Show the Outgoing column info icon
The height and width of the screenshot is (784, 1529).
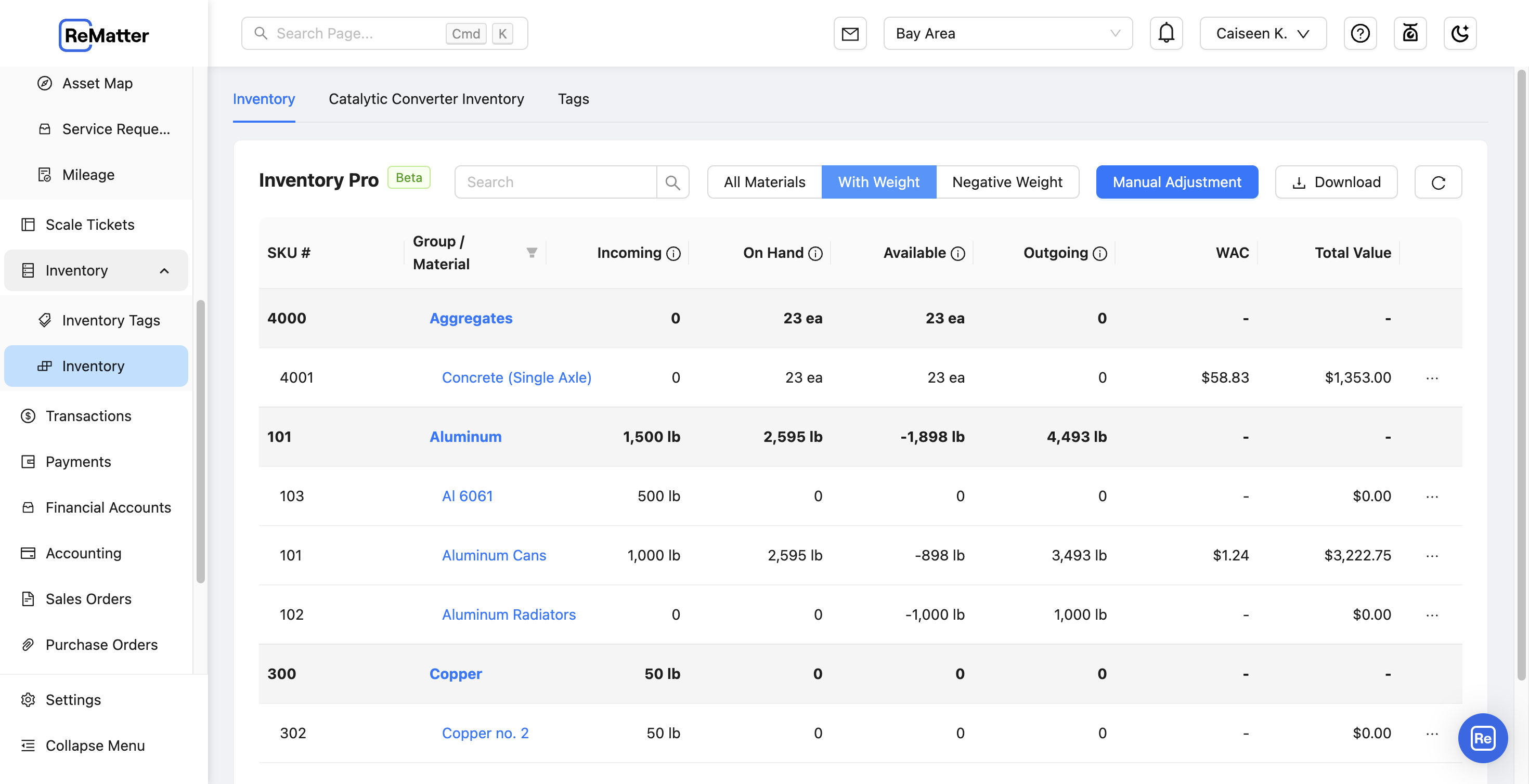(x=1100, y=253)
